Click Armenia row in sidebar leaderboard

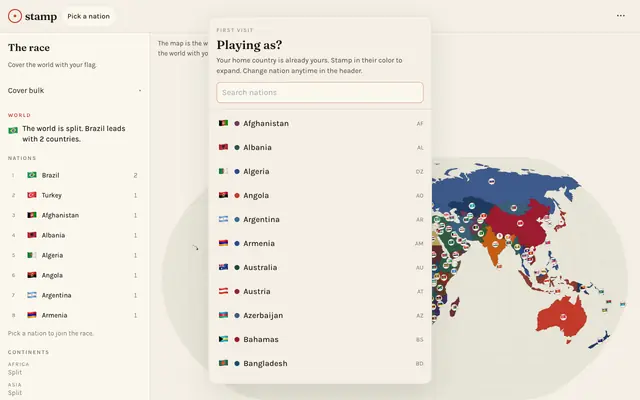75,315
